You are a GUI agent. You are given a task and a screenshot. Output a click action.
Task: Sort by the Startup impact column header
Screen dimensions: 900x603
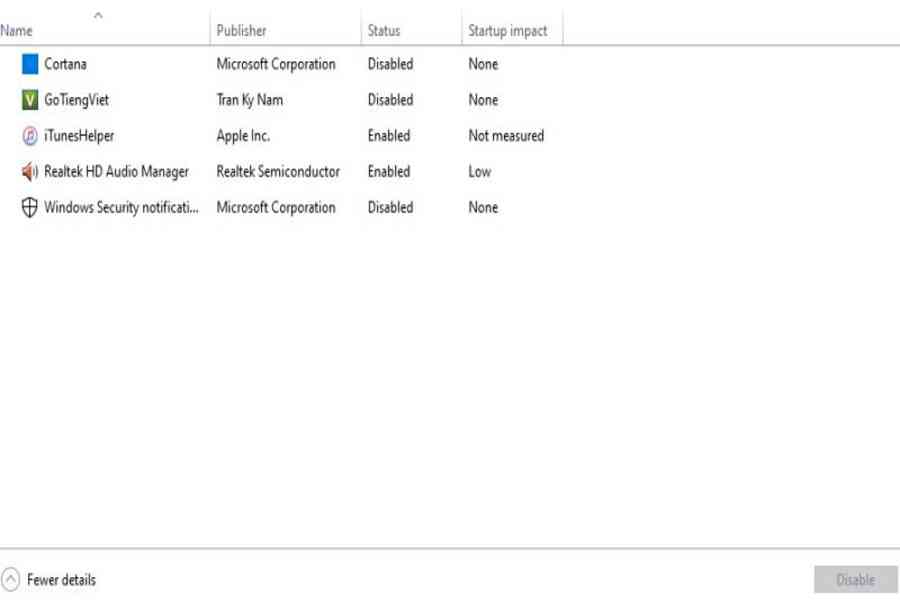tap(507, 30)
